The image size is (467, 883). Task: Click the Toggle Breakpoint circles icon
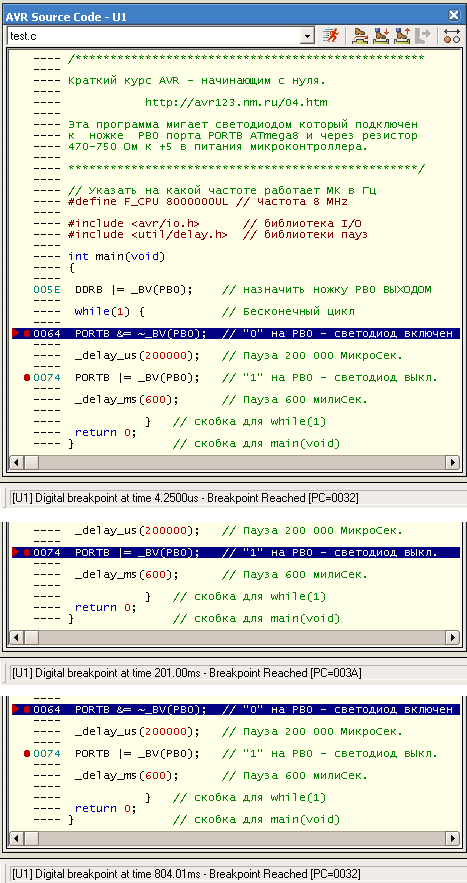[x=452, y=36]
